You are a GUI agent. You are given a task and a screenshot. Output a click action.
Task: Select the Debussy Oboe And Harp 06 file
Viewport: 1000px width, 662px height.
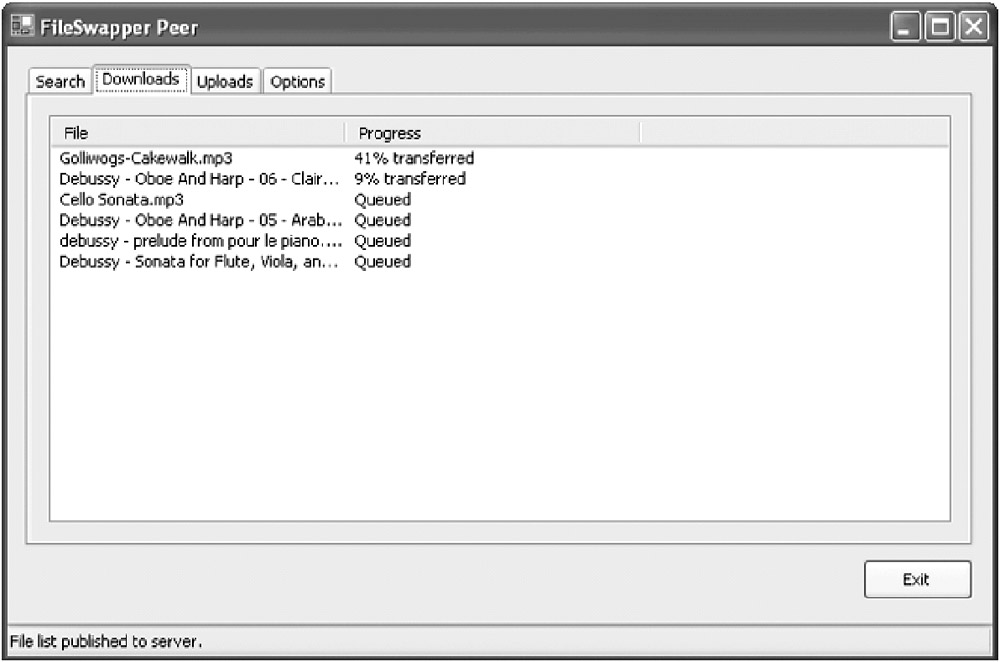199,179
